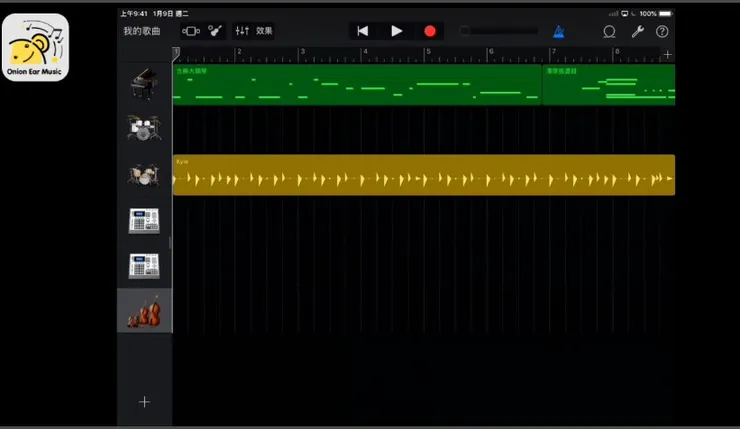This screenshot has height=429, width=740.
Task: Go back to 我的歌曲
Action: 141,31
